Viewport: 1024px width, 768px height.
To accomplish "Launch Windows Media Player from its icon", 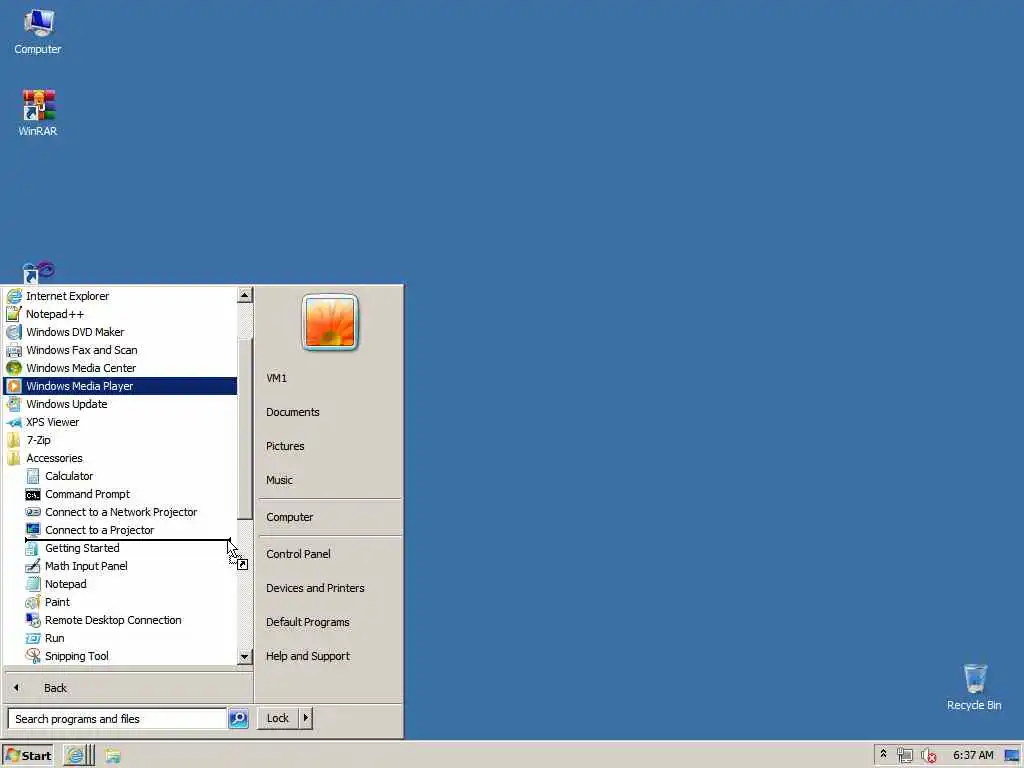I will click(x=14, y=386).
